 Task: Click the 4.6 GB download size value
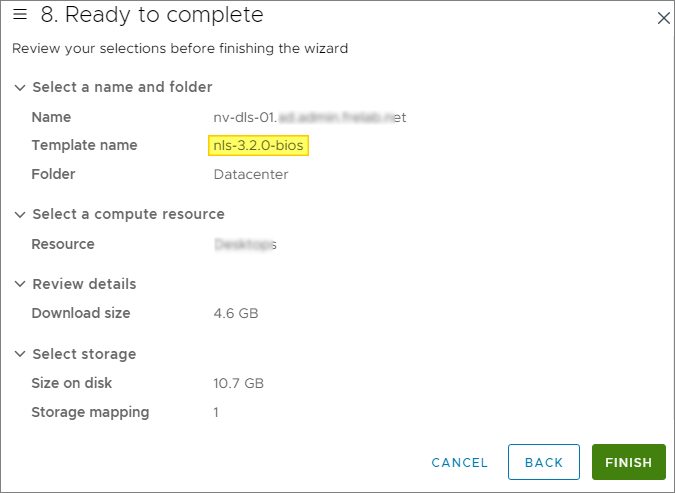pyautogui.click(x=236, y=313)
